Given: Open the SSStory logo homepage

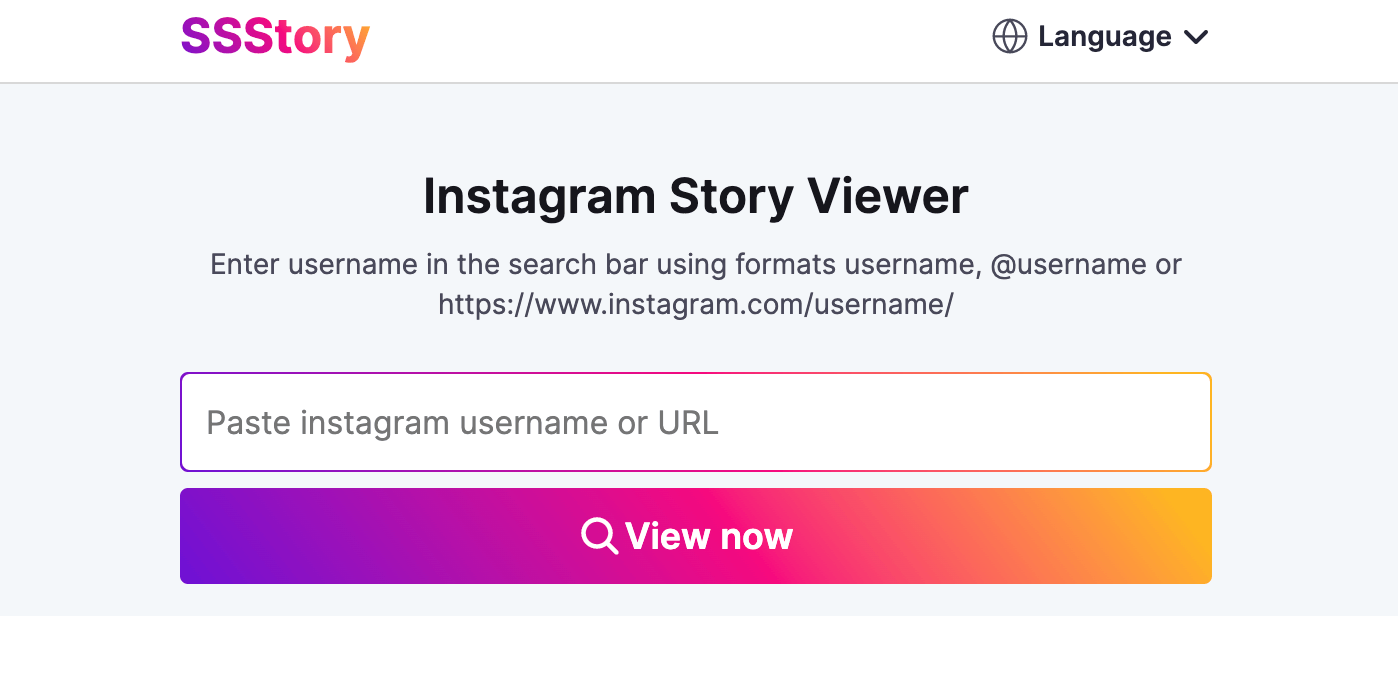Looking at the screenshot, I should [x=275, y=38].
